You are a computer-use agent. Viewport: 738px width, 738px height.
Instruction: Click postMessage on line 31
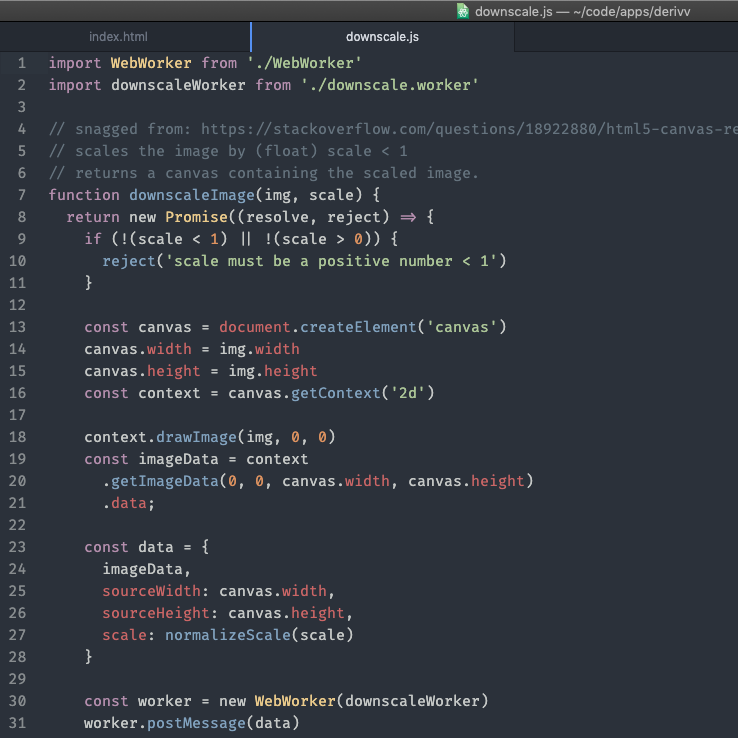196,723
